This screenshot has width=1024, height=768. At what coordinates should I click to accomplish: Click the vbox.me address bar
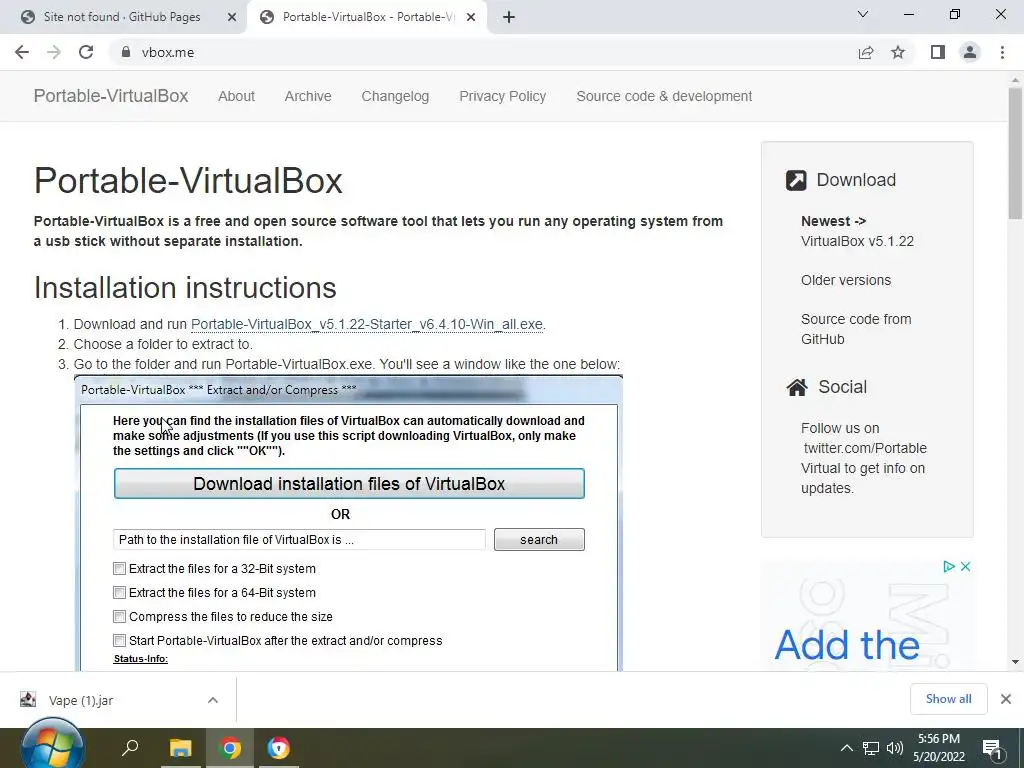[x=483, y=52]
